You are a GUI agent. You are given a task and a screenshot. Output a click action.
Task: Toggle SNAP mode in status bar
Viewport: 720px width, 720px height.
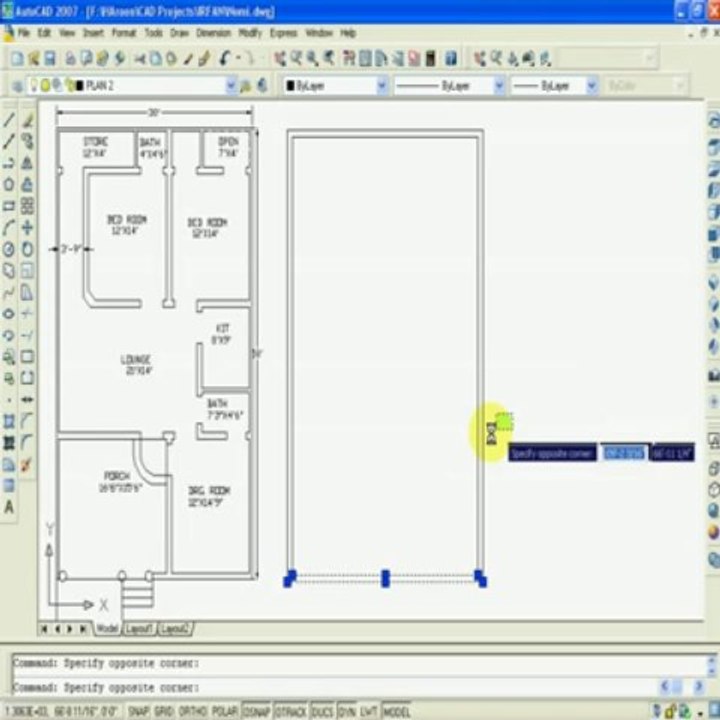pyautogui.click(x=138, y=712)
